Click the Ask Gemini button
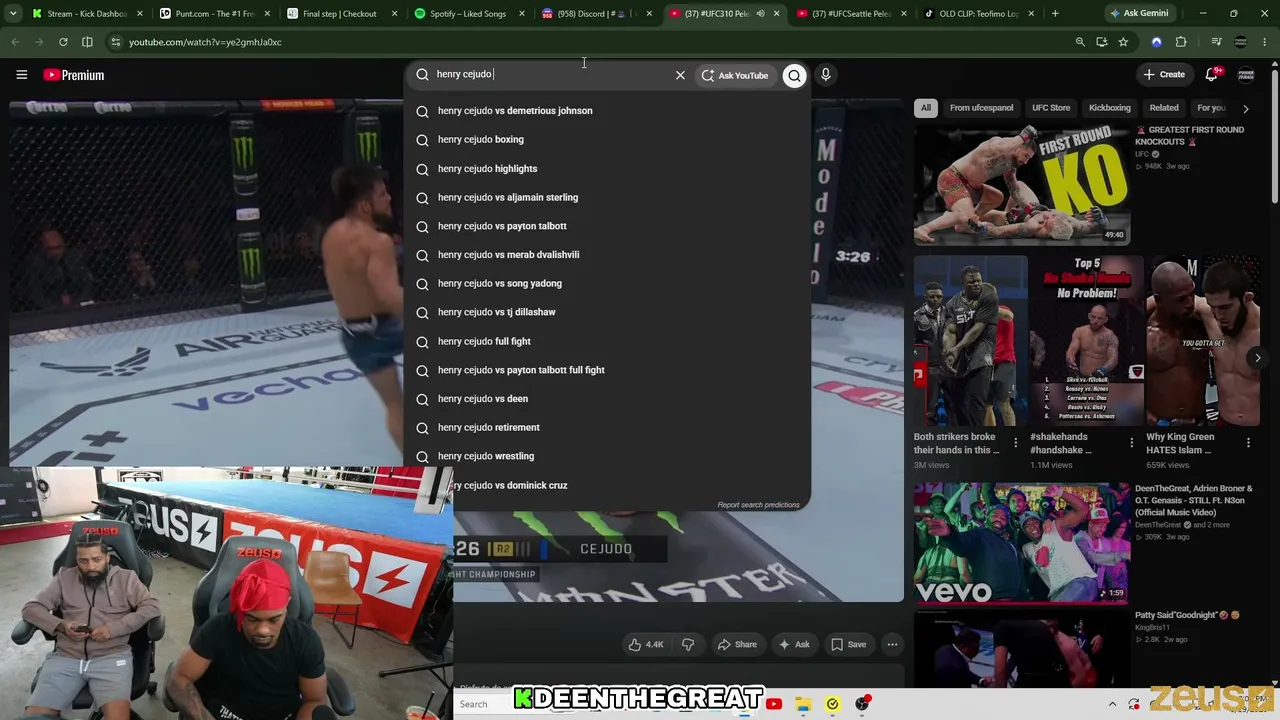The height and width of the screenshot is (720, 1280). point(1138,13)
